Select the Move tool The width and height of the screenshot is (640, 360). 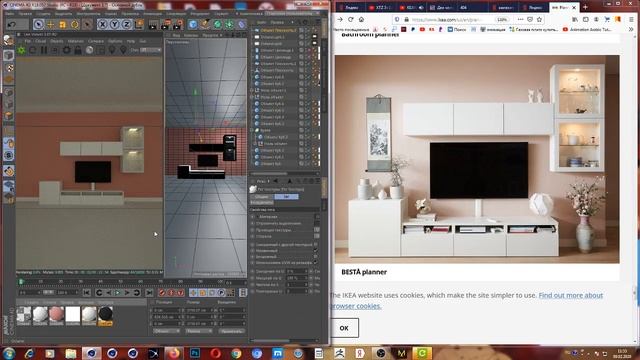(x=51, y=24)
